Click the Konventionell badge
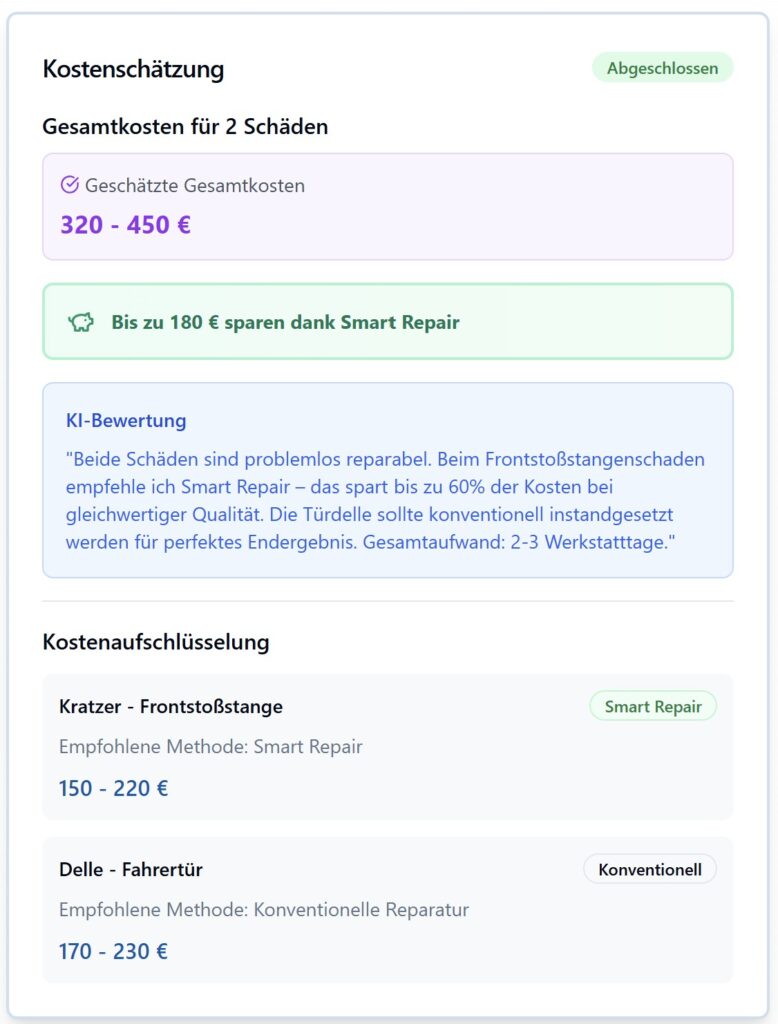The width and height of the screenshot is (778, 1024). [x=650, y=870]
